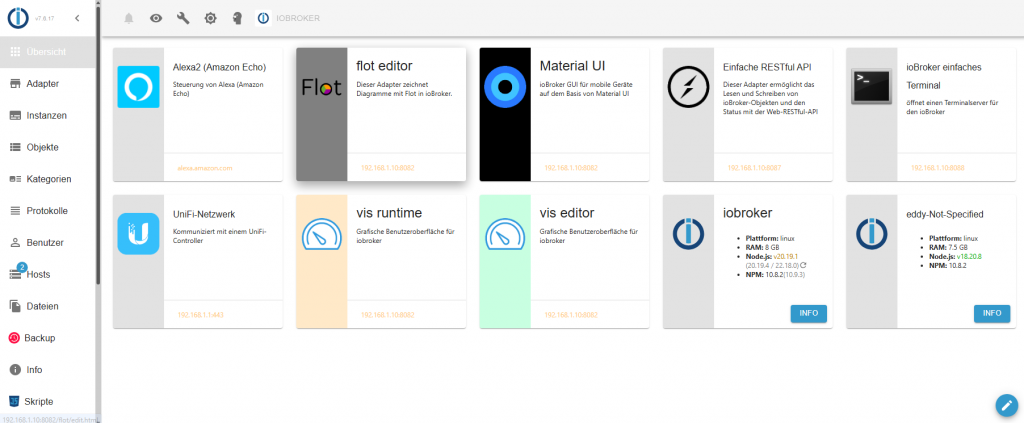Open the alexa.amazon.com link
This screenshot has width=1024, height=423.
click(204, 168)
